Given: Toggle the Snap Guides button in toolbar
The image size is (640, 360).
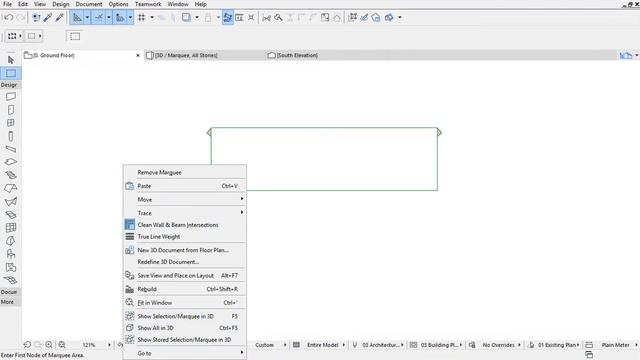Looking at the screenshot, I should [99, 18].
